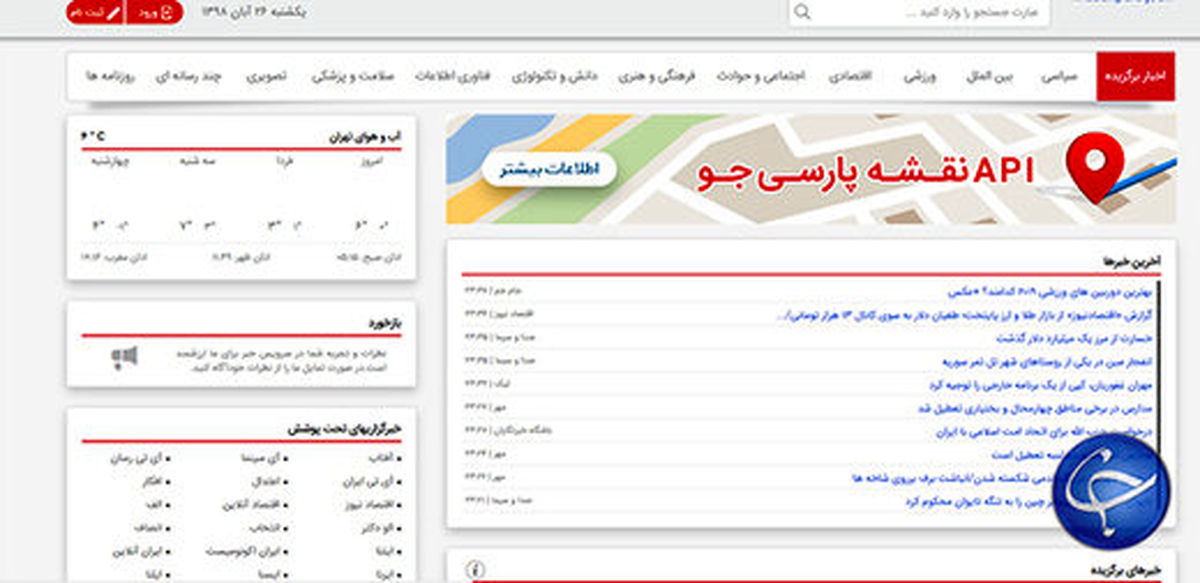This screenshot has width=1200, height=583.
Task: Open the چند رسانه ای menu item
Action: click(187, 76)
